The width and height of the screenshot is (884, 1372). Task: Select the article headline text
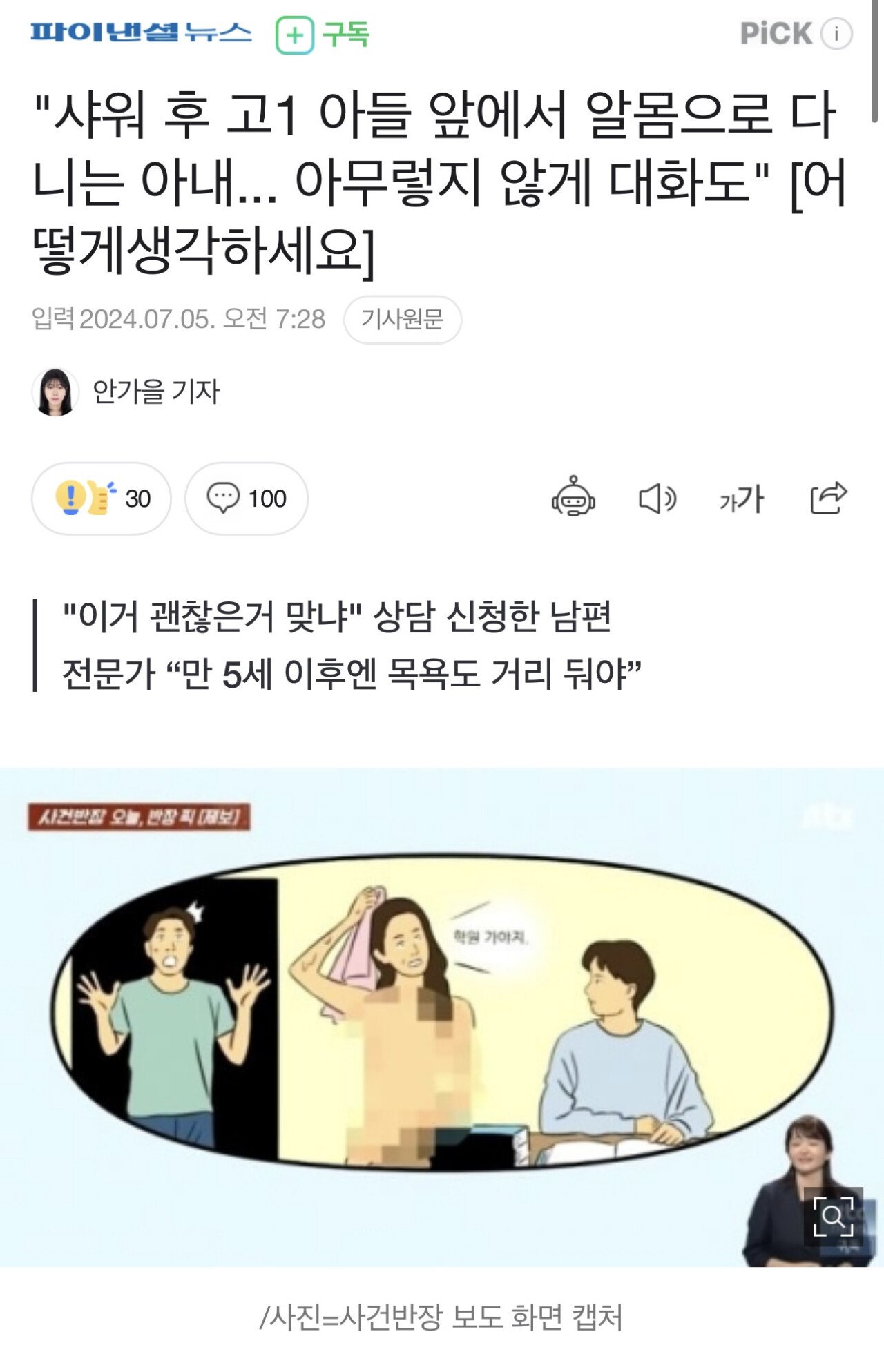[440, 182]
